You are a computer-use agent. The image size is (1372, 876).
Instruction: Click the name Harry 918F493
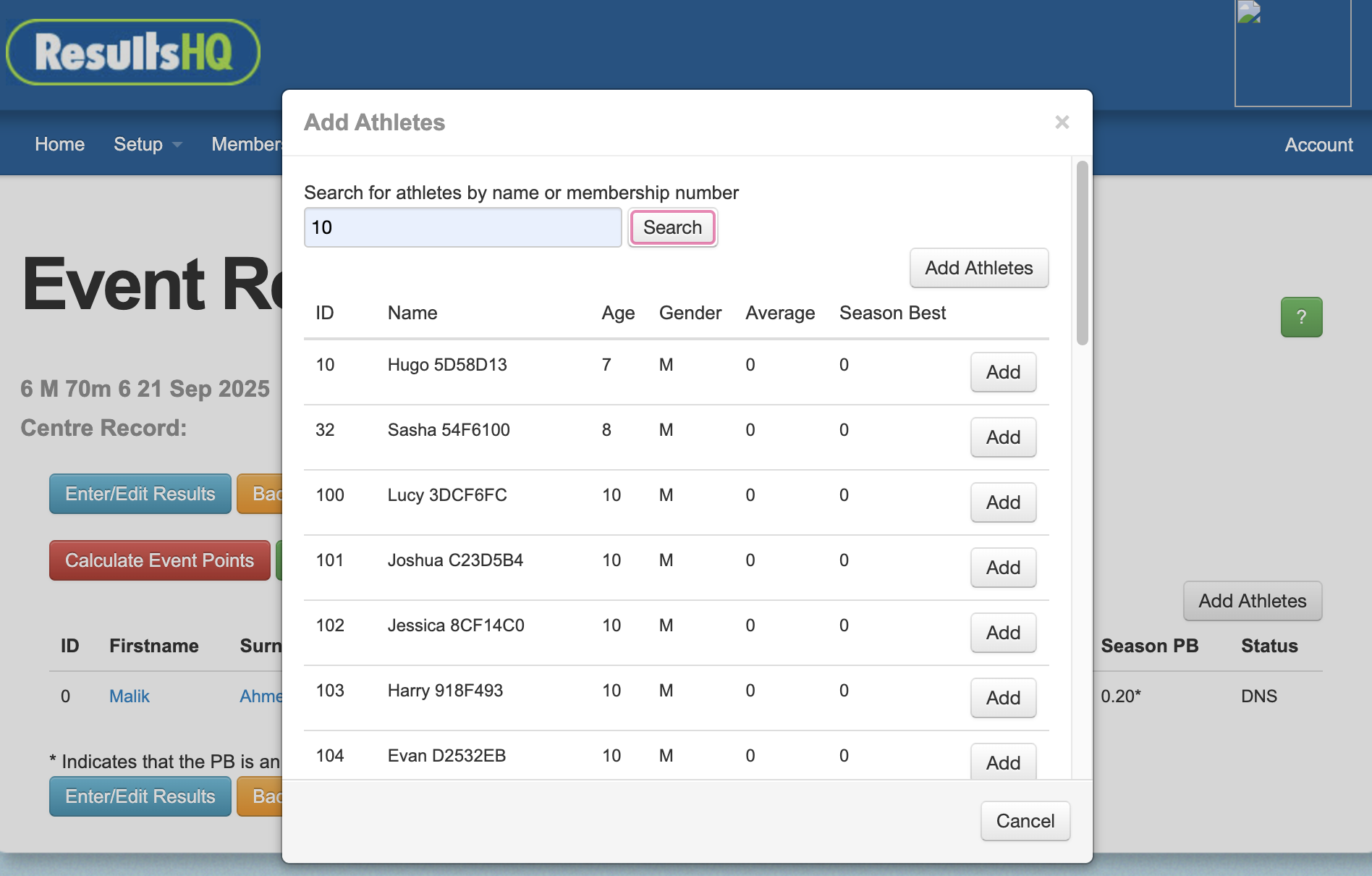pyautogui.click(x=445, y=691)
